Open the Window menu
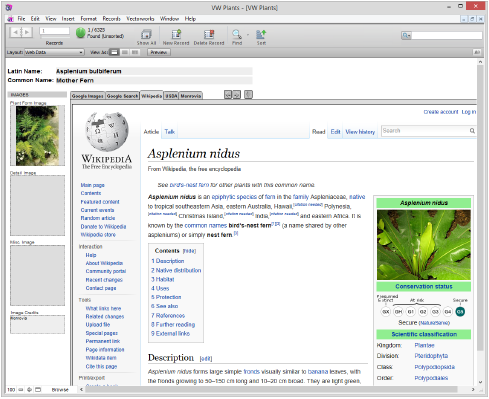 click(x=169, y=19)
